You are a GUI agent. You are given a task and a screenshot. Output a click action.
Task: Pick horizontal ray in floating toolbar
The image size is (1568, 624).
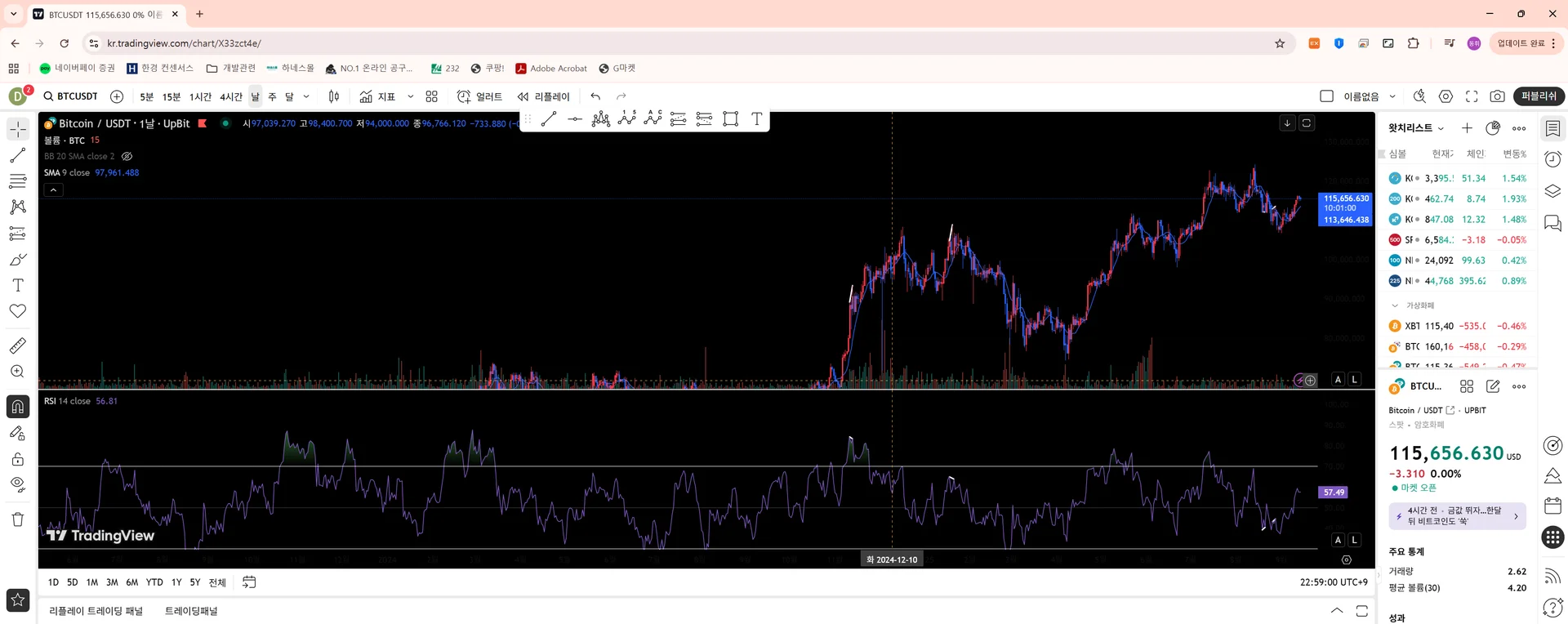[x=575, y=119]
